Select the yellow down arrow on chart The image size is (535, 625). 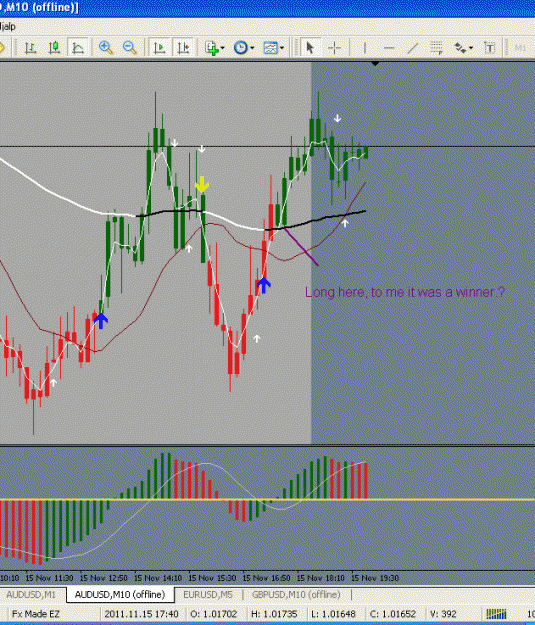click(x=202, y=185)
